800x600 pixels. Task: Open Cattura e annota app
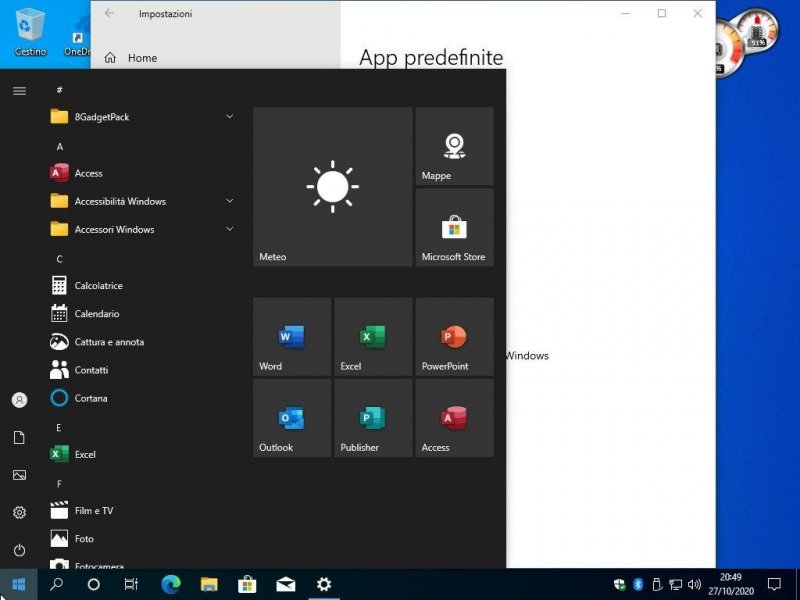(108, 342)
